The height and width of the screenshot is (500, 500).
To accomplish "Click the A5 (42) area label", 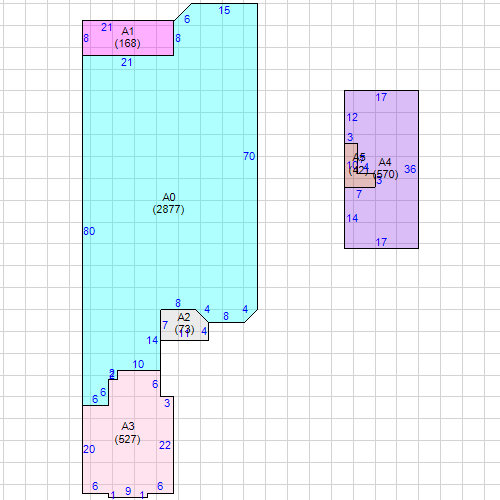I will tap(358, 164).
